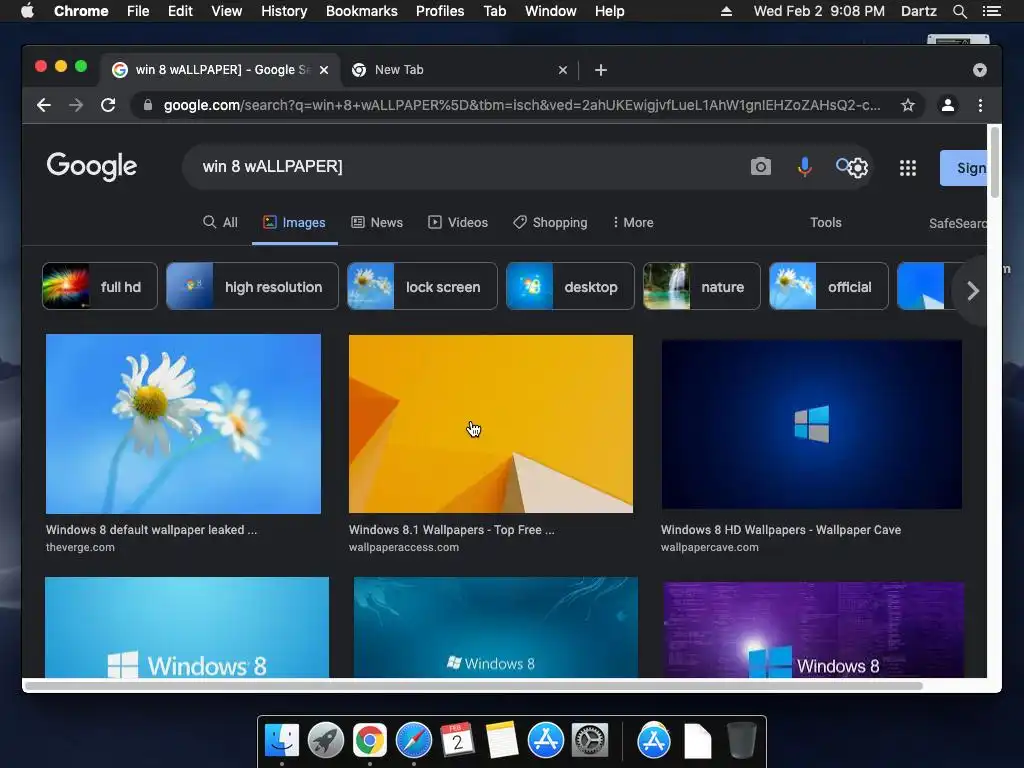1024x768 pixels.
Task: Open Calendar from the Dock
Action: coord(457,741)
